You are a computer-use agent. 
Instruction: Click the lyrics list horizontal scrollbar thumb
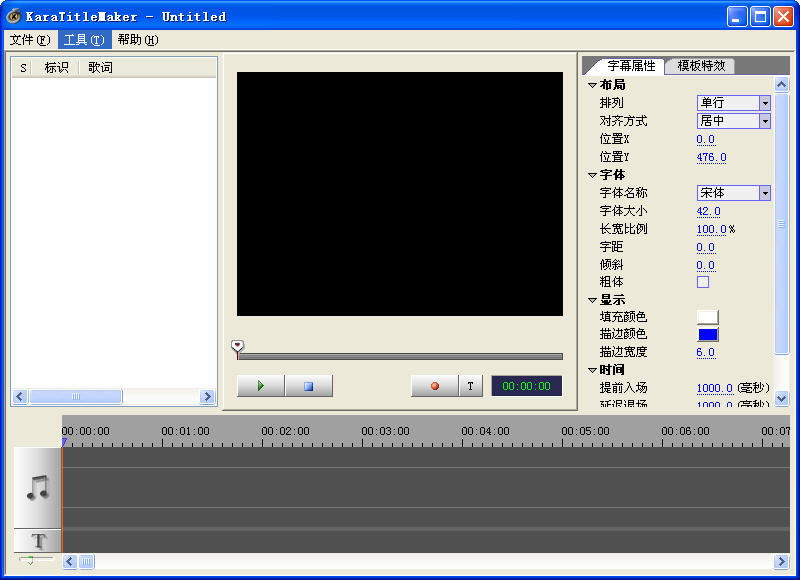[76, 396]
